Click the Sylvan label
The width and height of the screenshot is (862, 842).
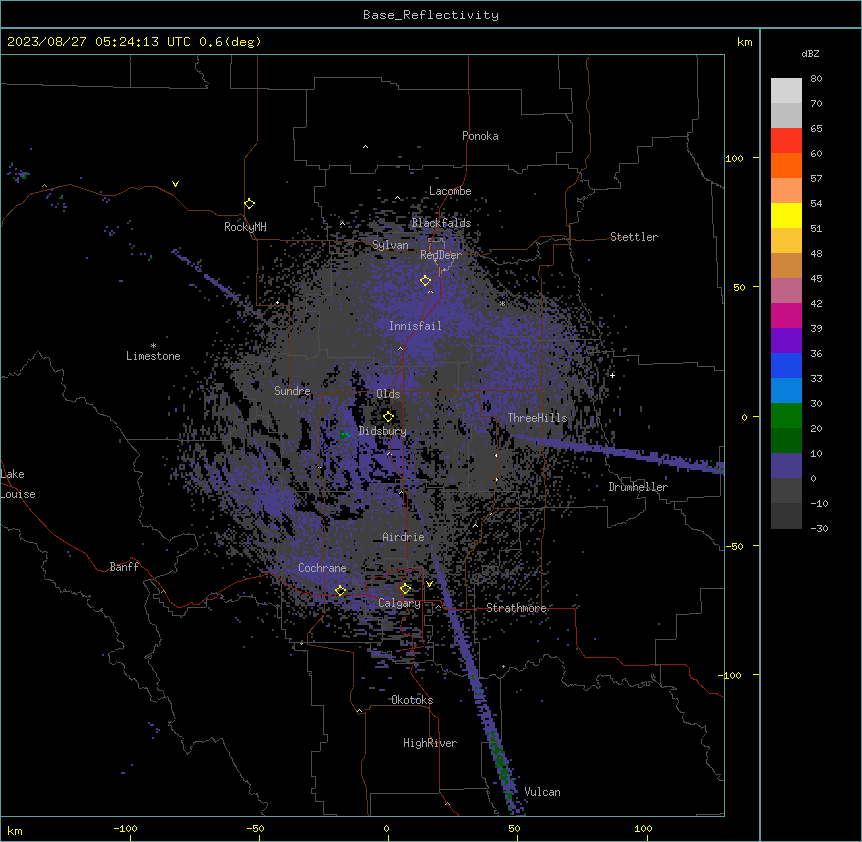click(390, 245)
